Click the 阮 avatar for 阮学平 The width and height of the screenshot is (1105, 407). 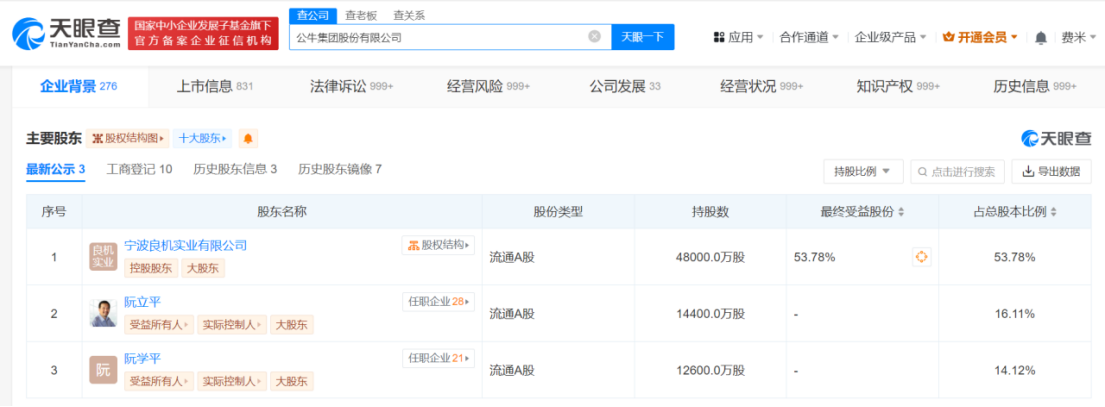pos(103,370)
